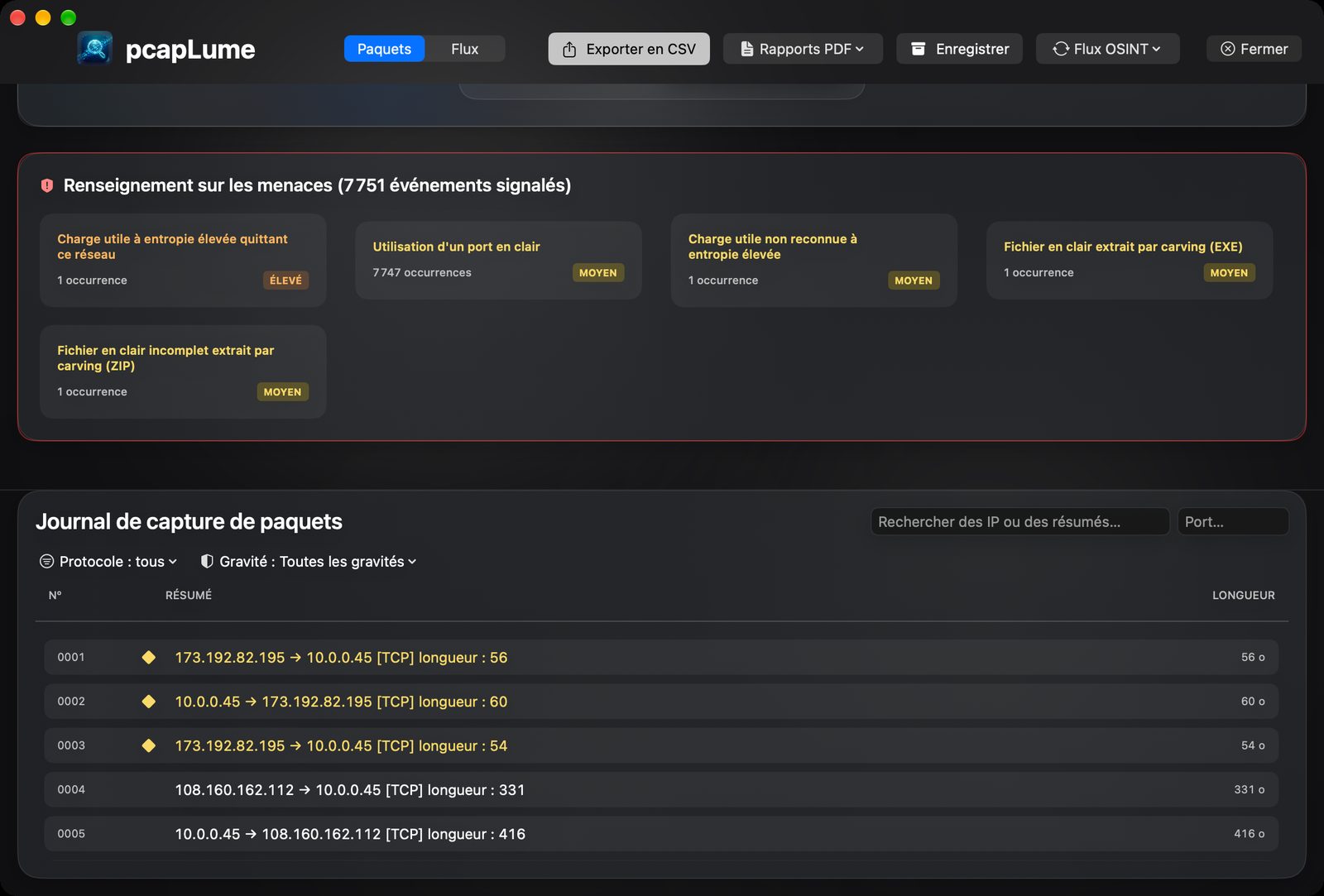Click Renseignement sur les menaces heading
The height and width of the screenshot is (896, 1324).
tap(317, 185)
